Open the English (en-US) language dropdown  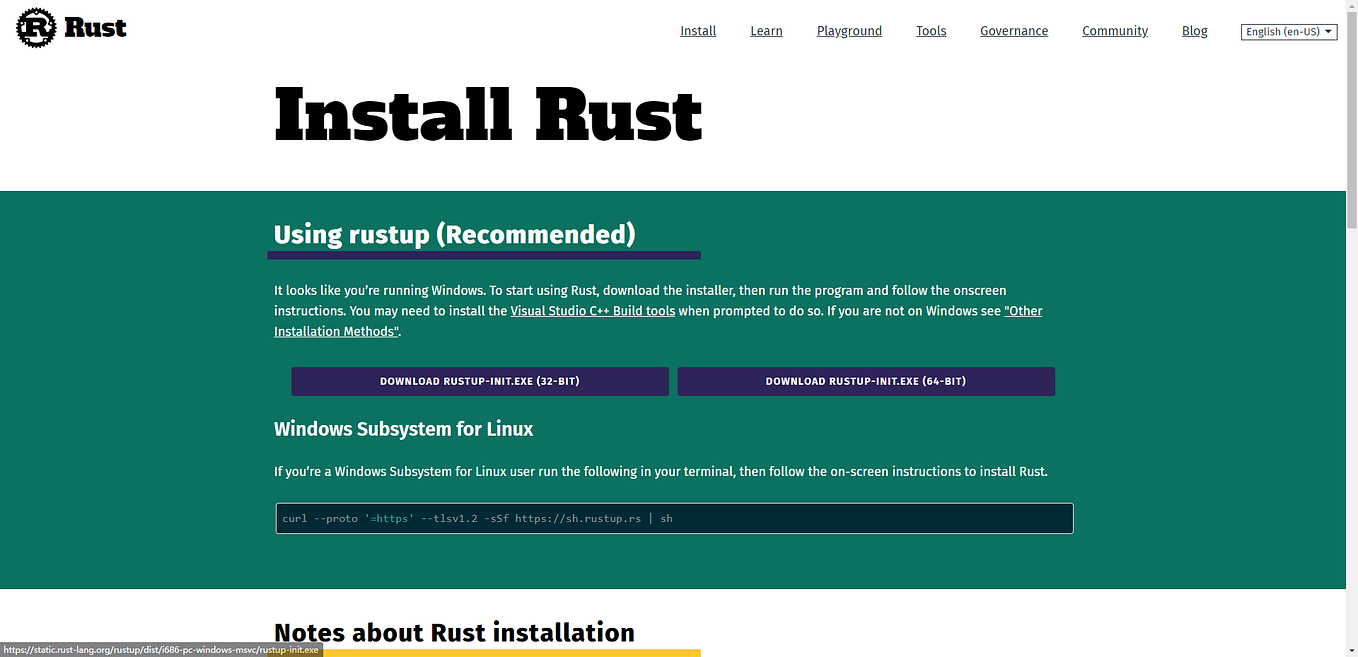pyautogui.click(x=1288, y=31)
